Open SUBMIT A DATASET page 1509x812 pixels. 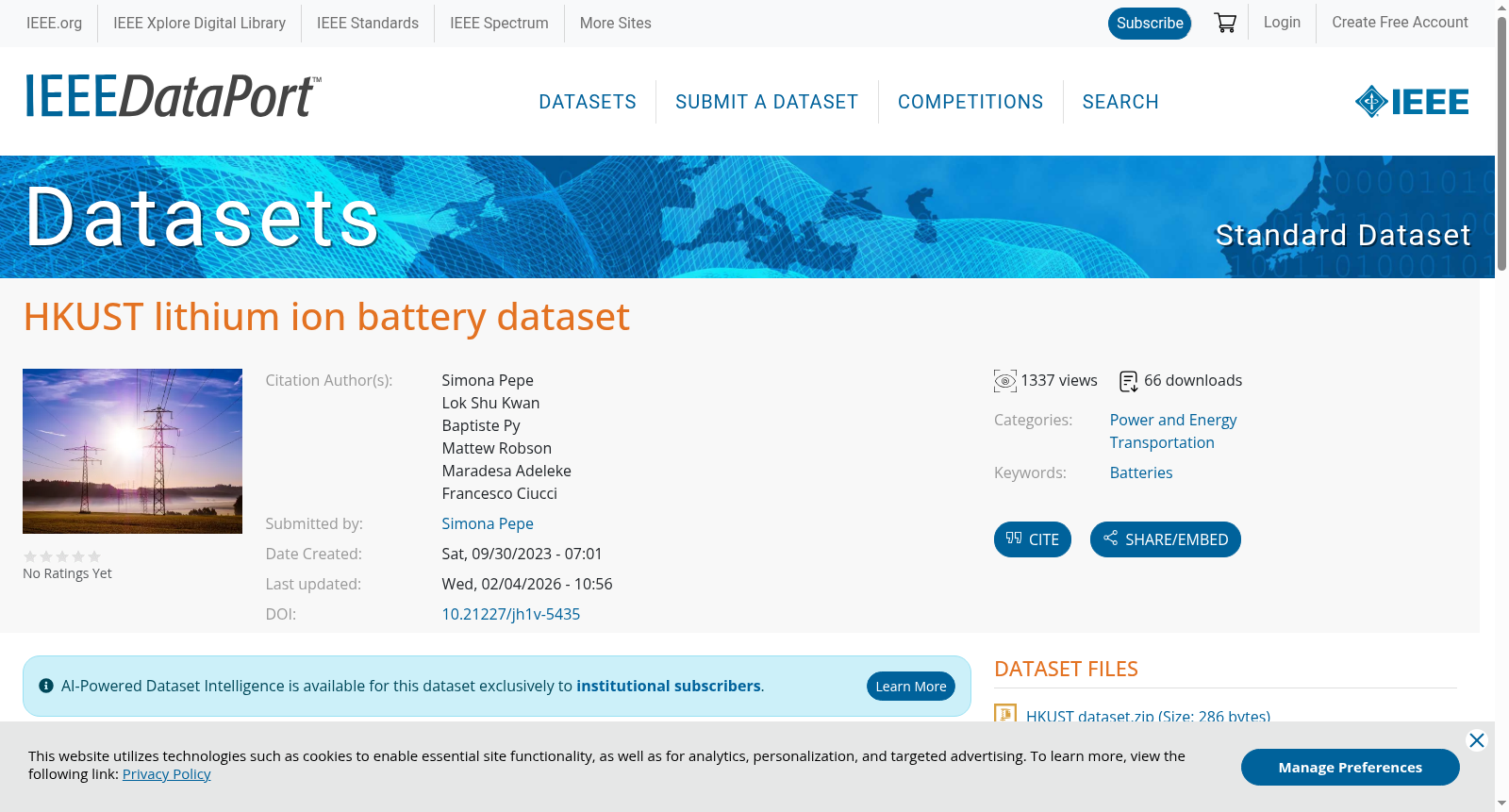click(767, 102)
